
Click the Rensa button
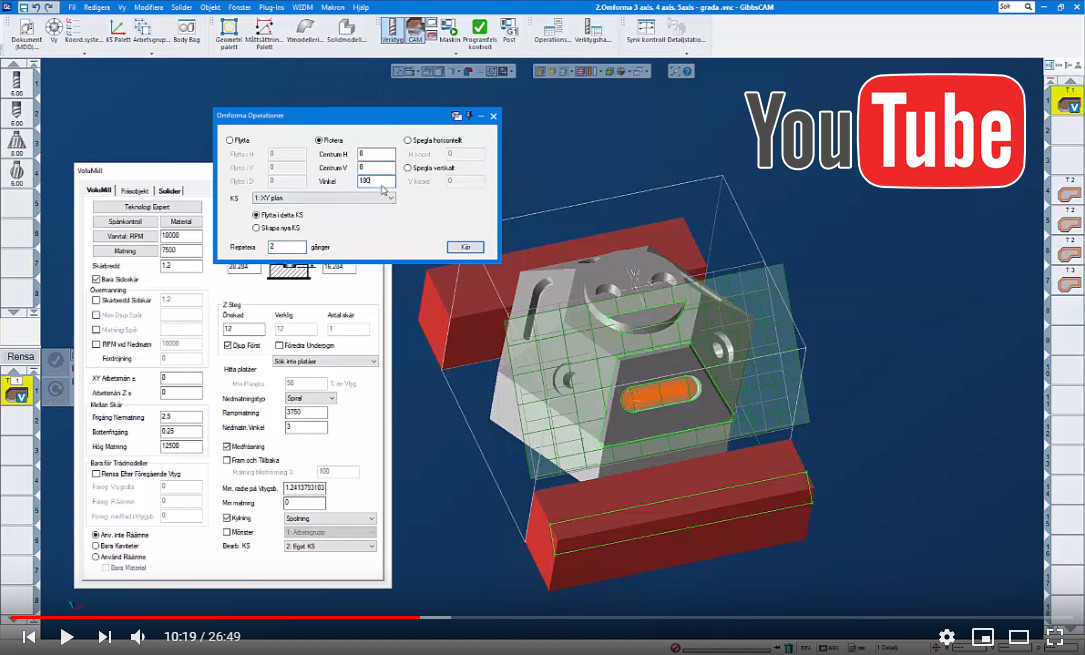coord(20,356)
